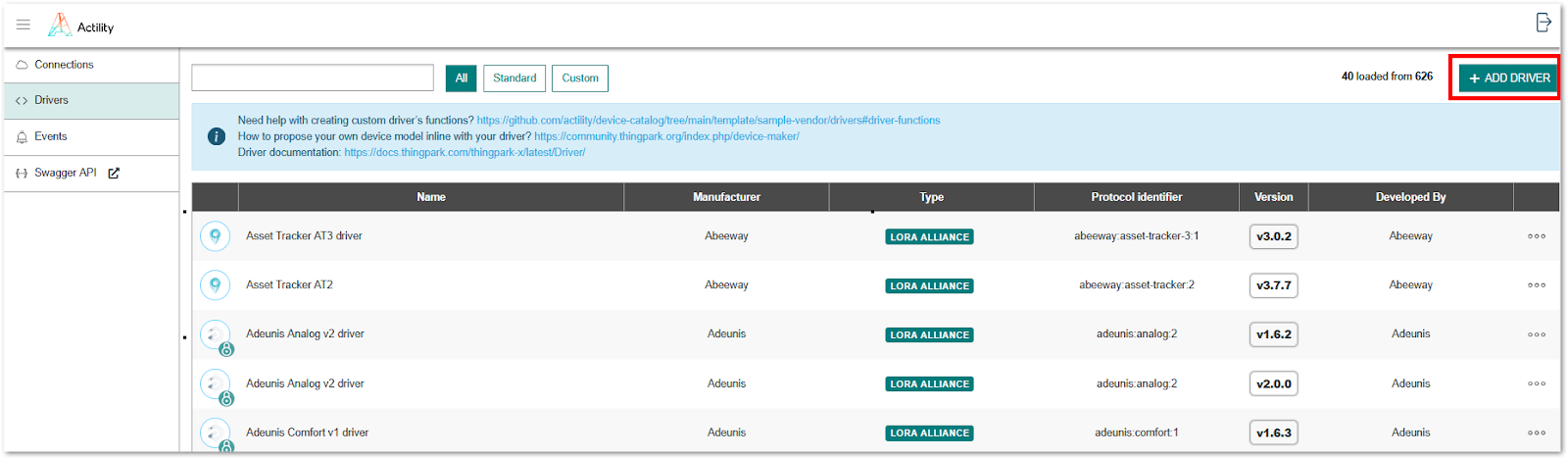
Task: Click the Adeunis Comfort v1 driver icon
Action: pyautogui.click(x=216, y=433)
